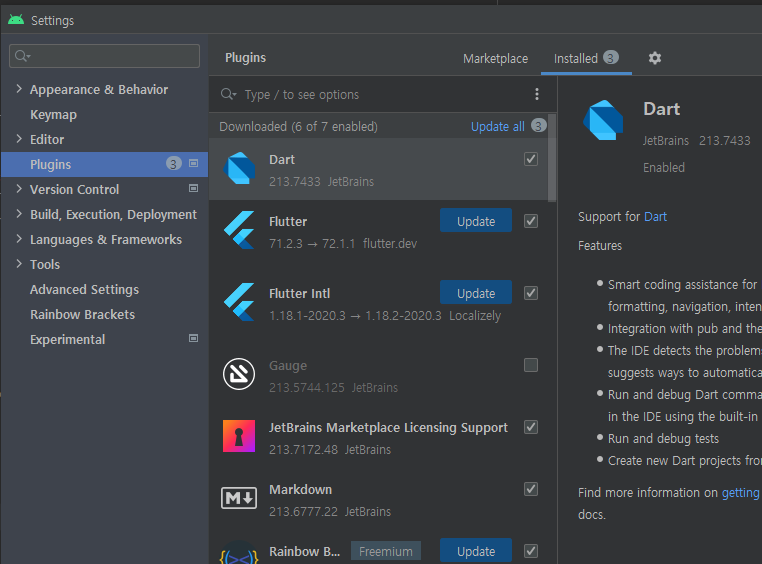
Task: Disable the Dart plugin checkbox
Action: (531, 159)
